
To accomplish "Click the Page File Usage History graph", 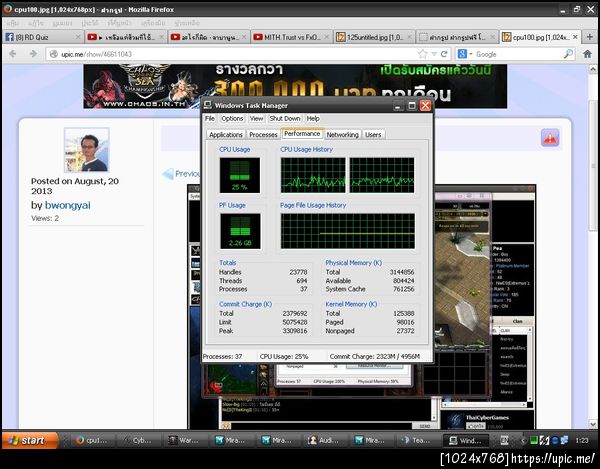I will [x=347, y=231].
